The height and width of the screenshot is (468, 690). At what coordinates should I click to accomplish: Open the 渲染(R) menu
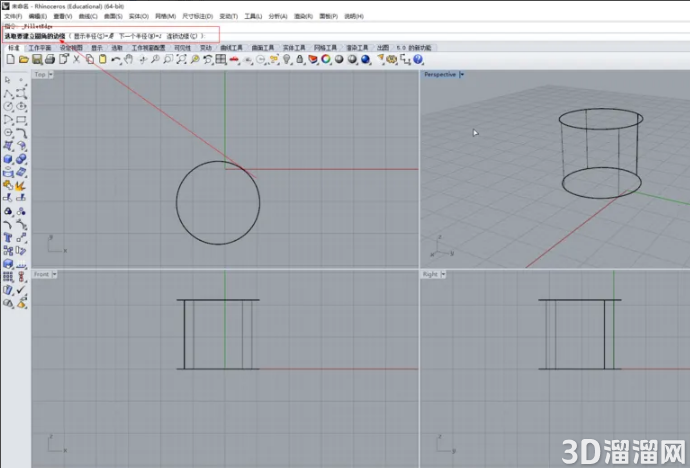(x=303, y=16)
